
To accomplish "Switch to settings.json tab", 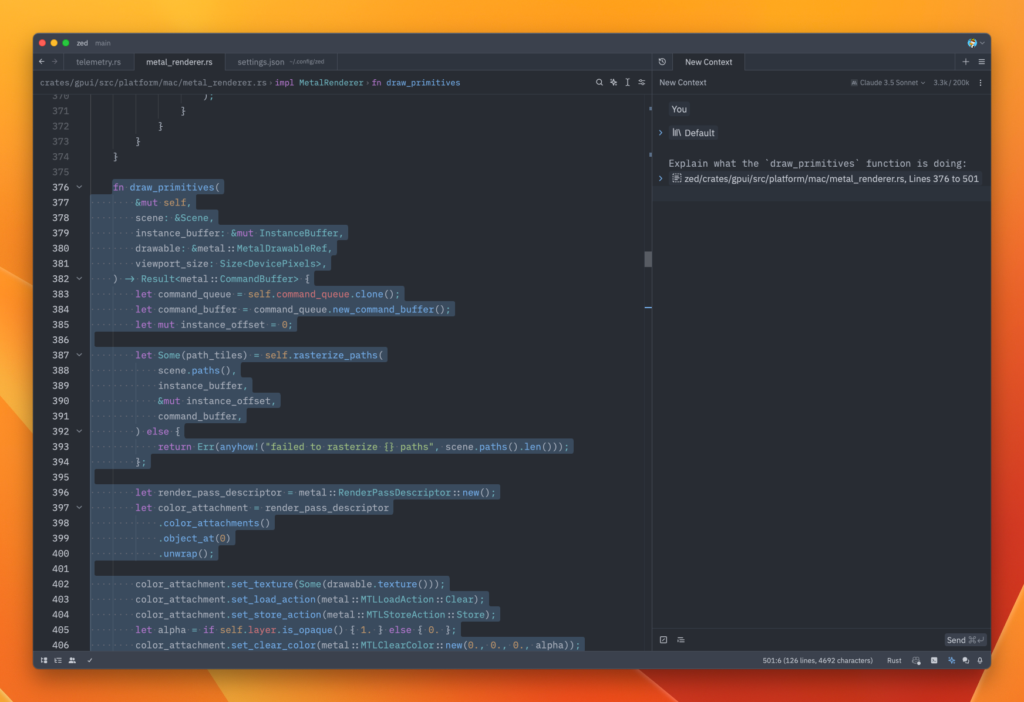I will 281,62.
